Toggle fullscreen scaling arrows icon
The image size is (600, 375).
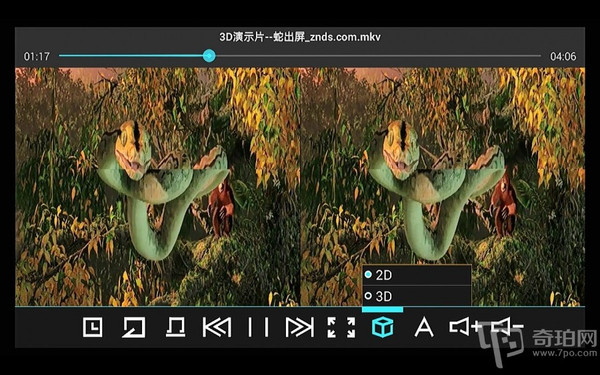click(341, 328)
